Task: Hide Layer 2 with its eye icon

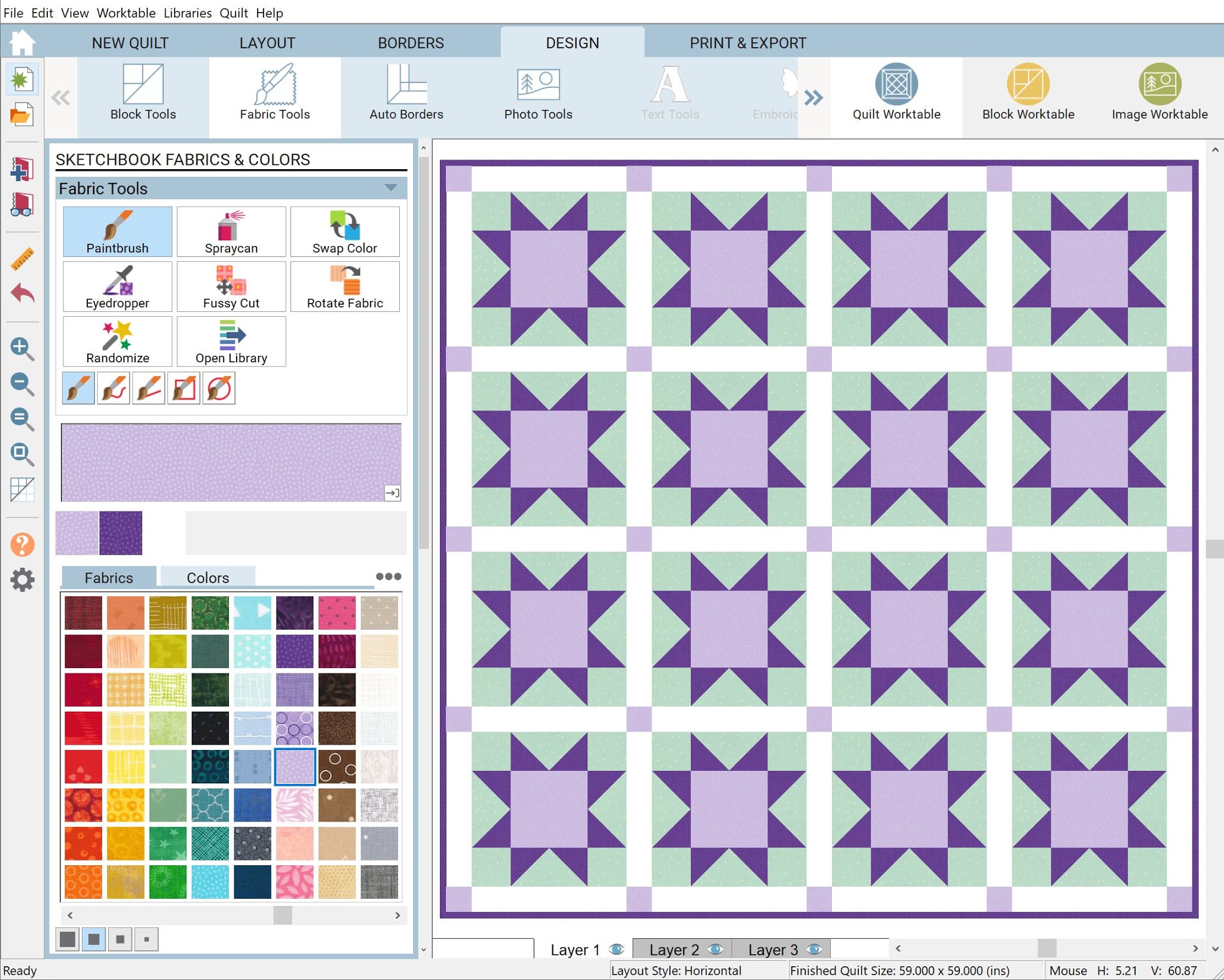Action: coord(717,949)
